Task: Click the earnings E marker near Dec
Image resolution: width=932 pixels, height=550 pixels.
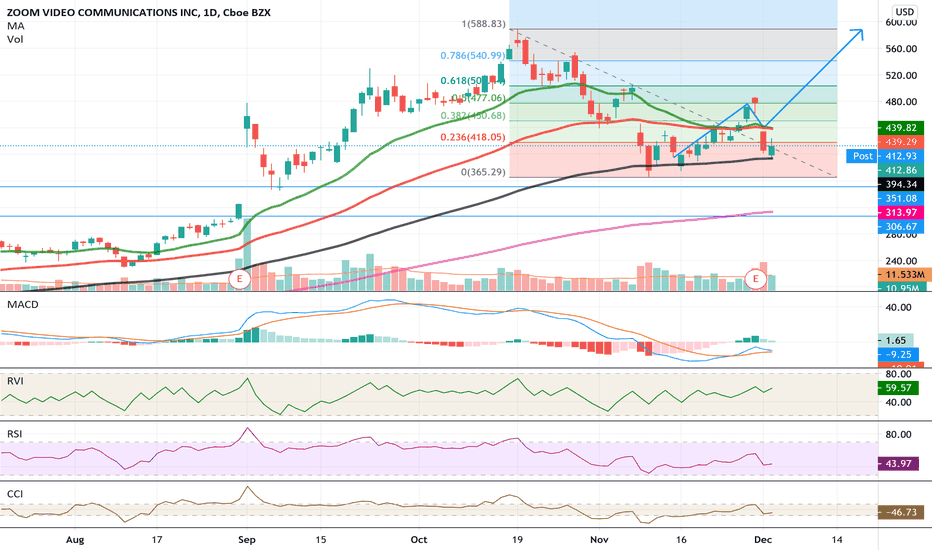Action: [x=755, y=278]
